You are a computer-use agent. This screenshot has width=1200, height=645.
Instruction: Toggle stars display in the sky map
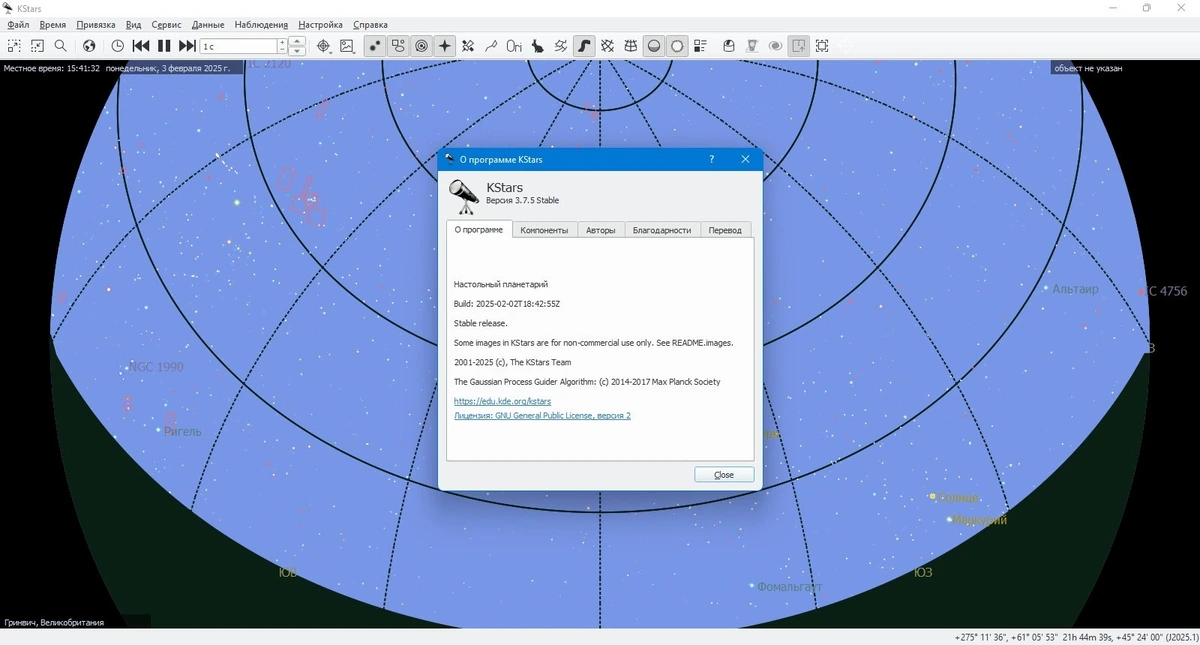click(x=375, y=45)
